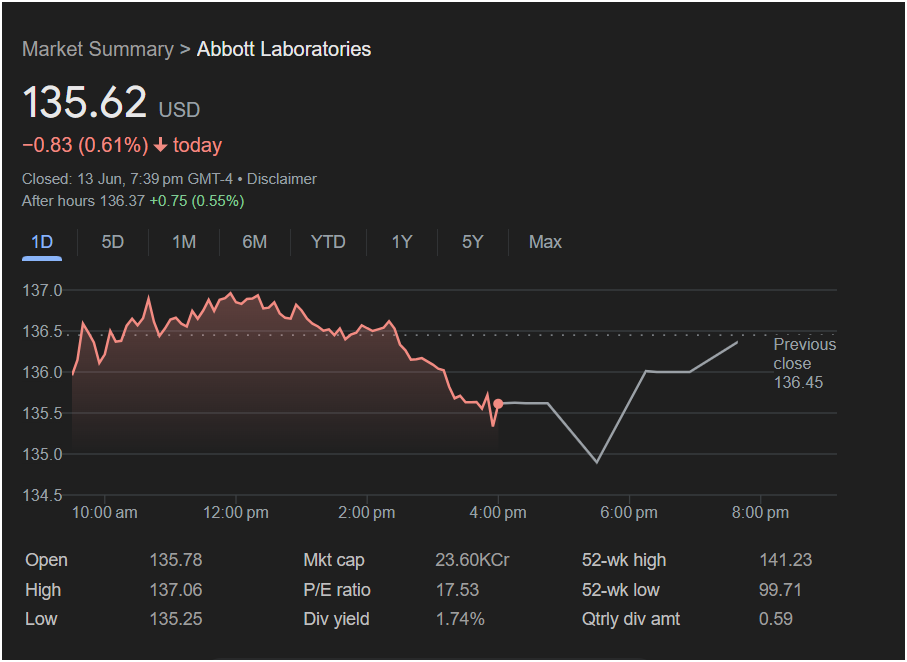Select the 135.62 current price
Image resolution: width=907 pixels, height=662 pixels.
84,103
